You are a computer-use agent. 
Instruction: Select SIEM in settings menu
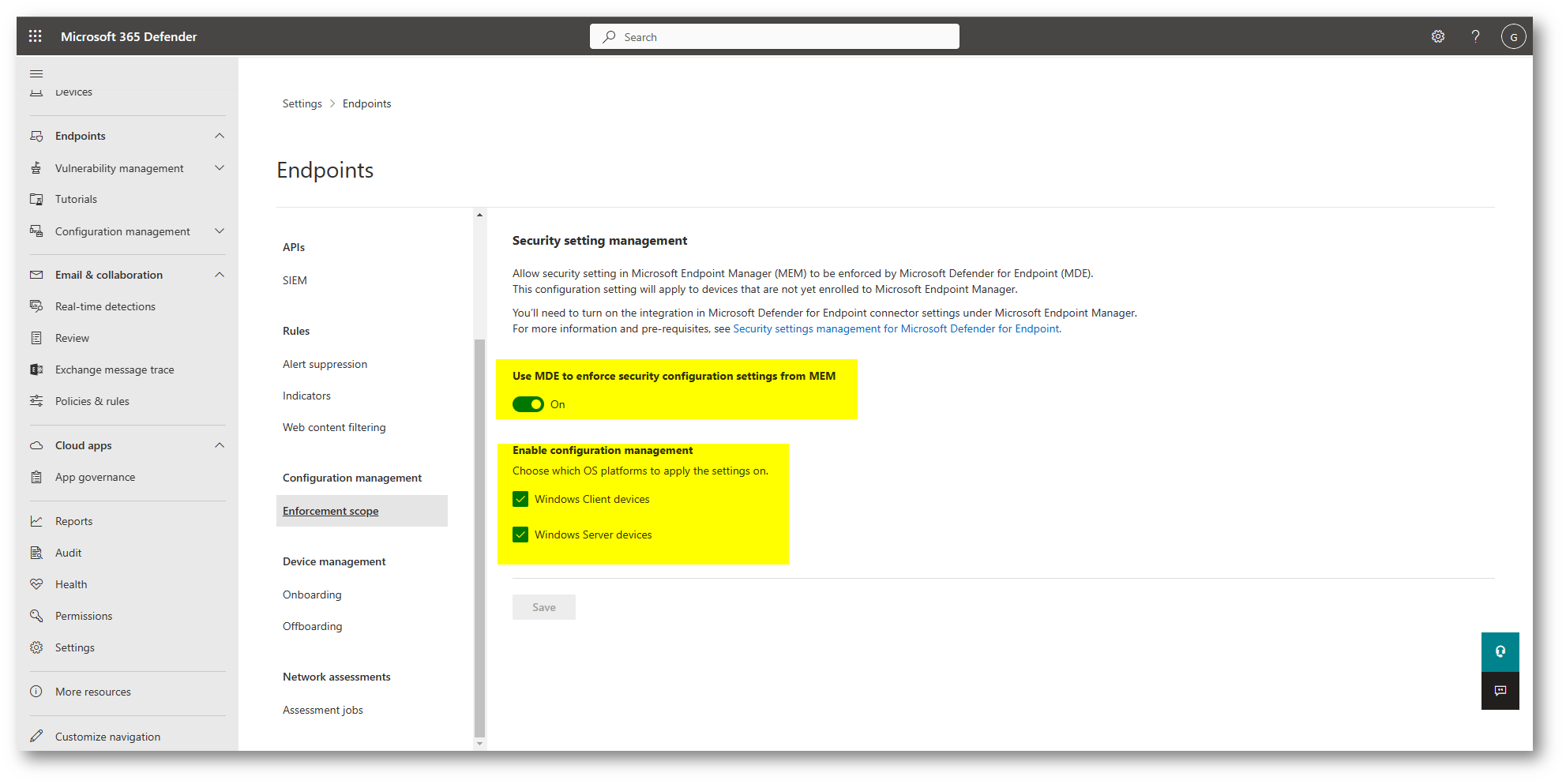[x=295, y=280]
